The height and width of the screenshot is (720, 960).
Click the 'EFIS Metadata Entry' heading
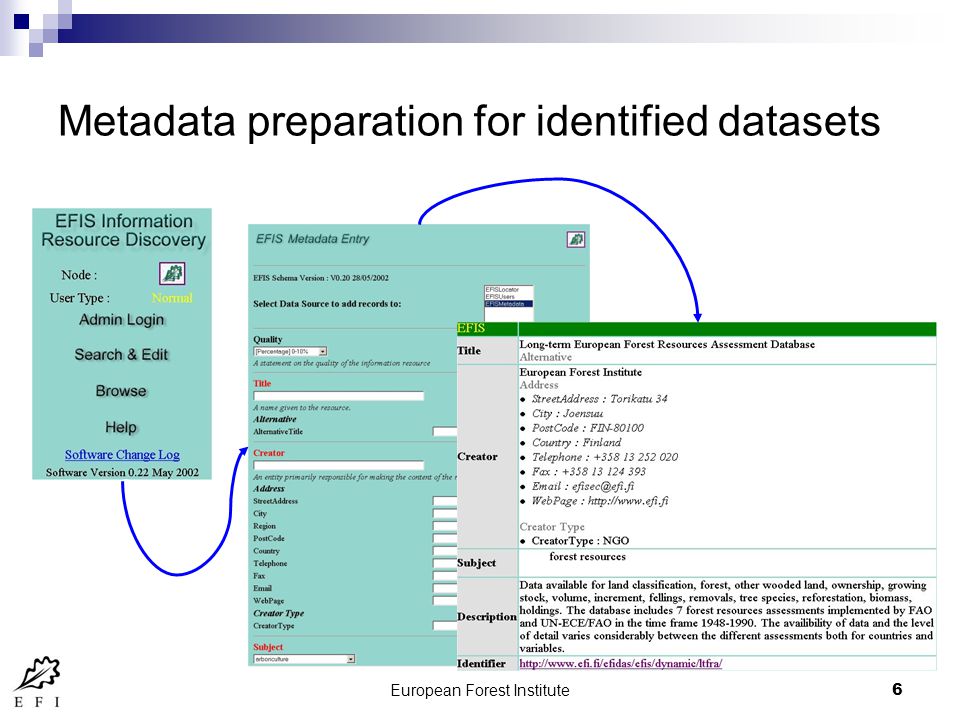312,239
